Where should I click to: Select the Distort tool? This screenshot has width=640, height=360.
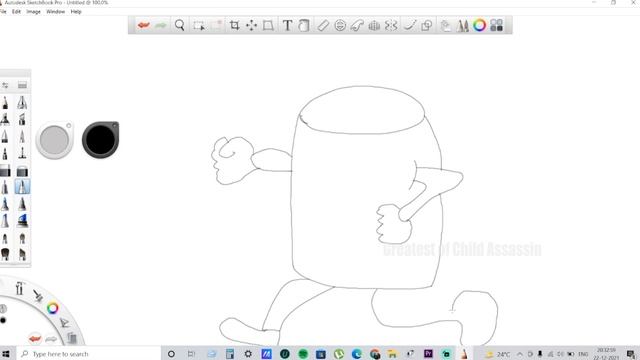pyautogui.click(x=268, y=25)
